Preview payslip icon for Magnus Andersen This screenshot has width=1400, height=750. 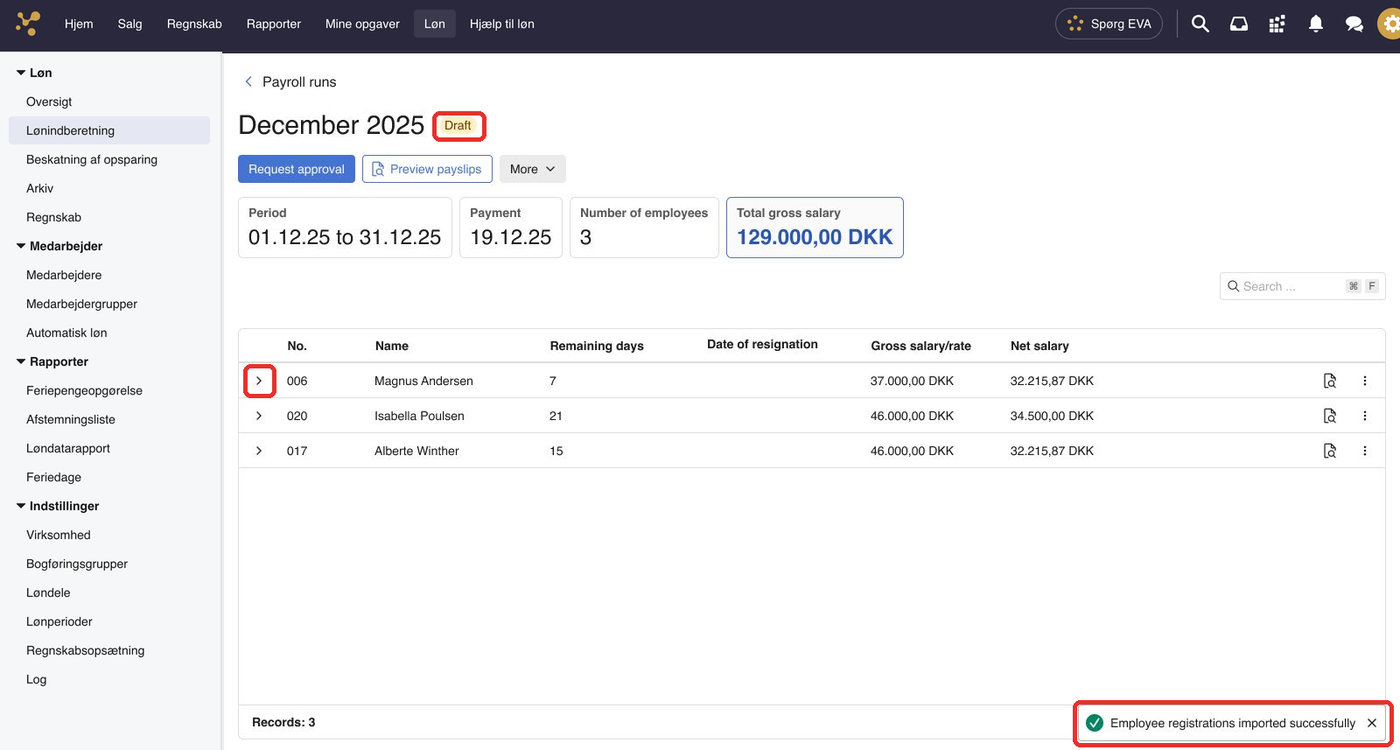[1329, 381]
